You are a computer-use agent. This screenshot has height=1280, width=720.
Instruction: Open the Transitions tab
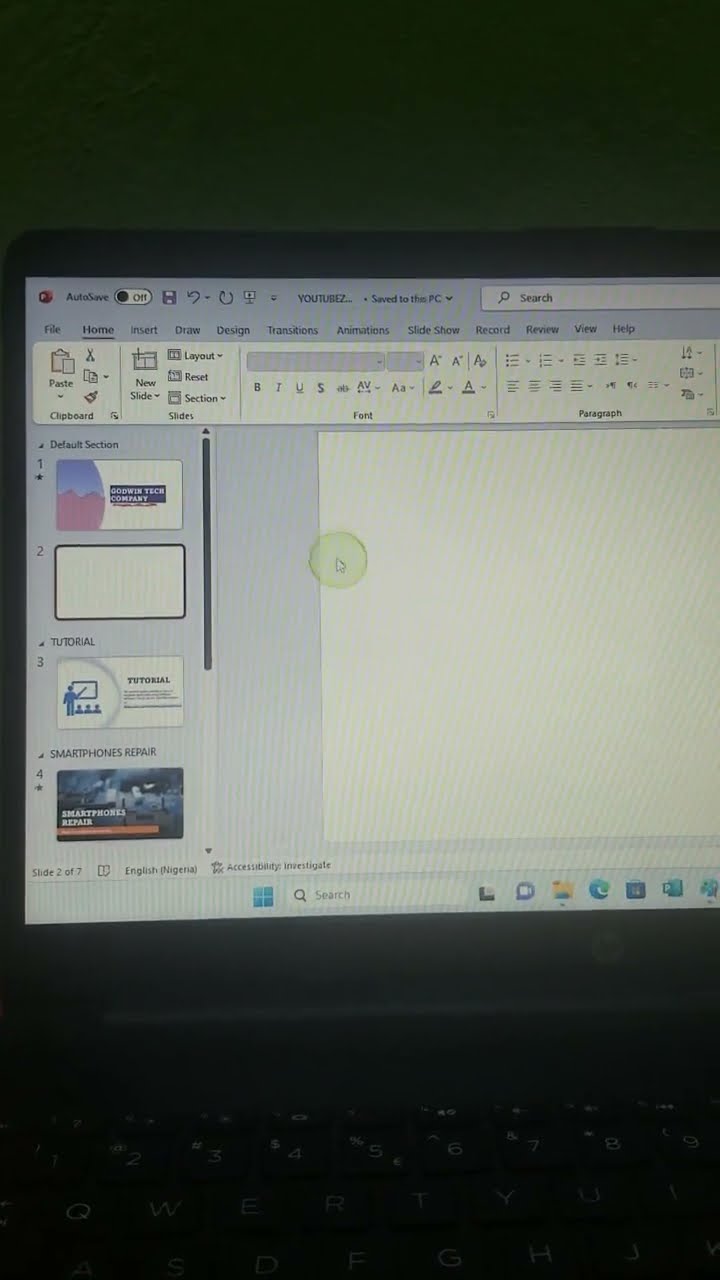click(x=292, y=330)
